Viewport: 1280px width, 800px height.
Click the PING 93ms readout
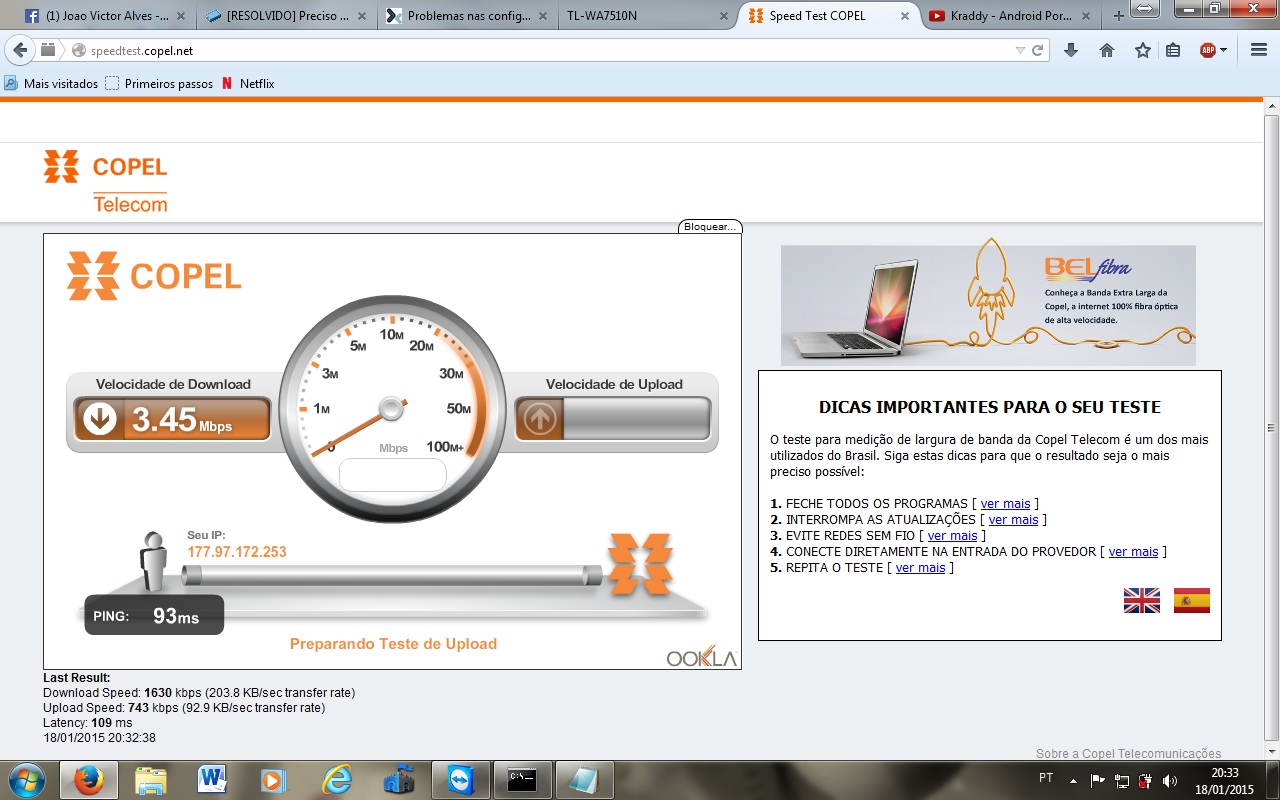(153, 616)
